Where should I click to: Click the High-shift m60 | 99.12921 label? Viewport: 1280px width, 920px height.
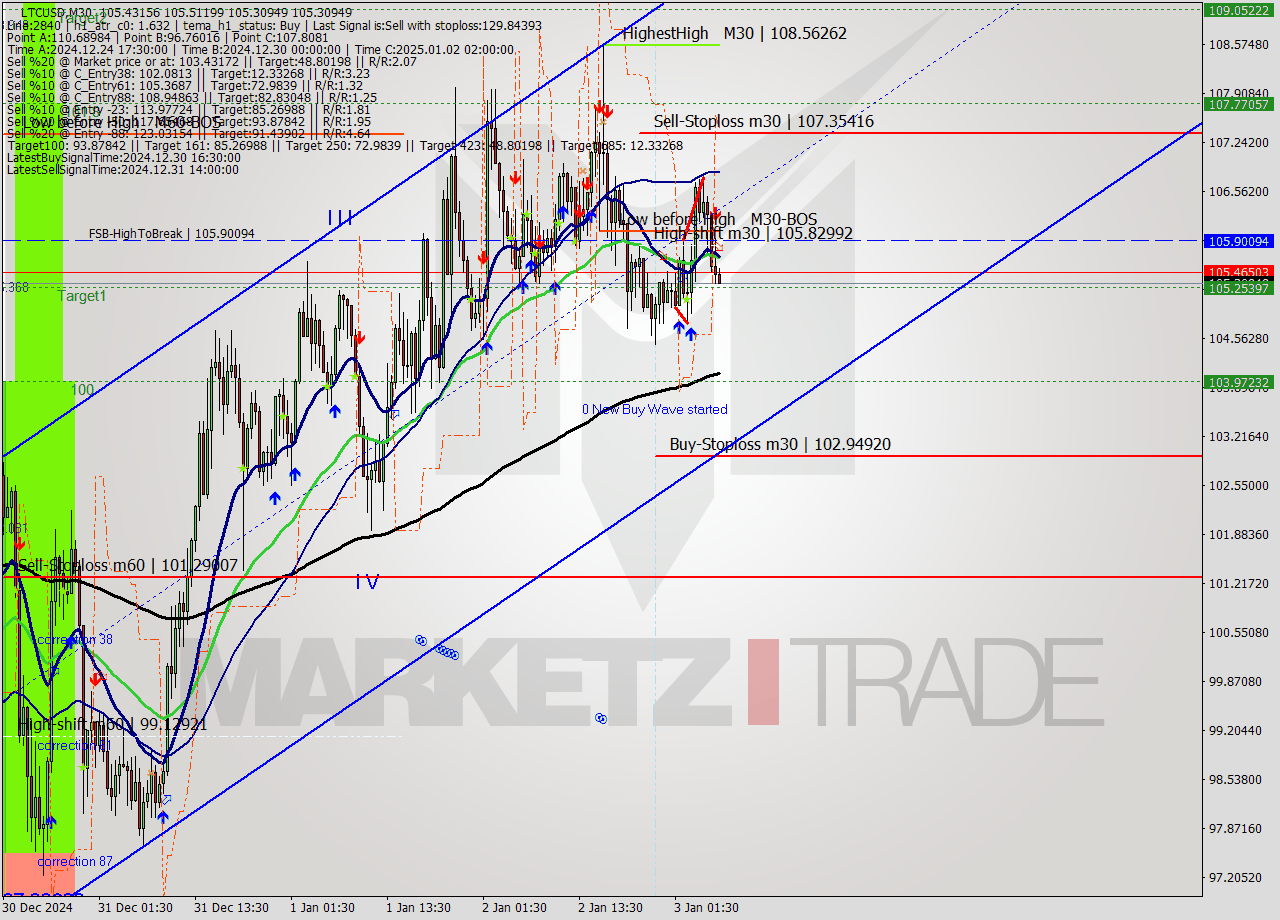point(112,723)
